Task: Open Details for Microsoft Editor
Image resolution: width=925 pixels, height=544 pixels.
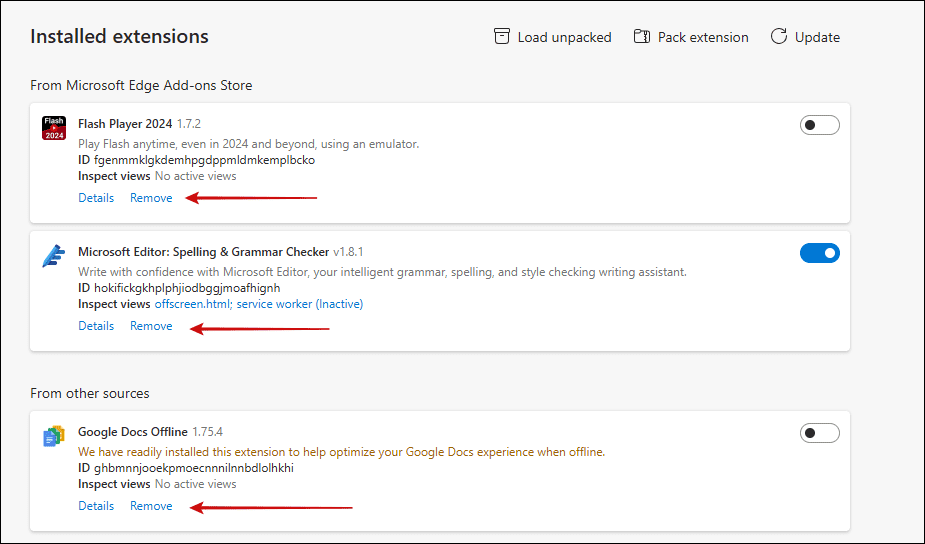Action: [x=96, y=326]
